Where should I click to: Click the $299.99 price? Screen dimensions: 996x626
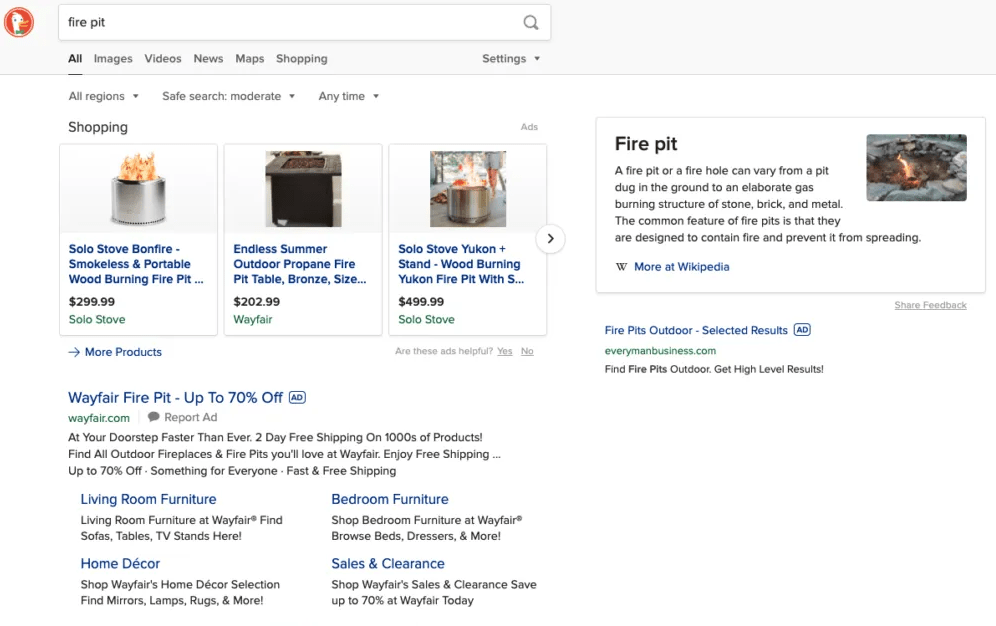tap(92, 302)
